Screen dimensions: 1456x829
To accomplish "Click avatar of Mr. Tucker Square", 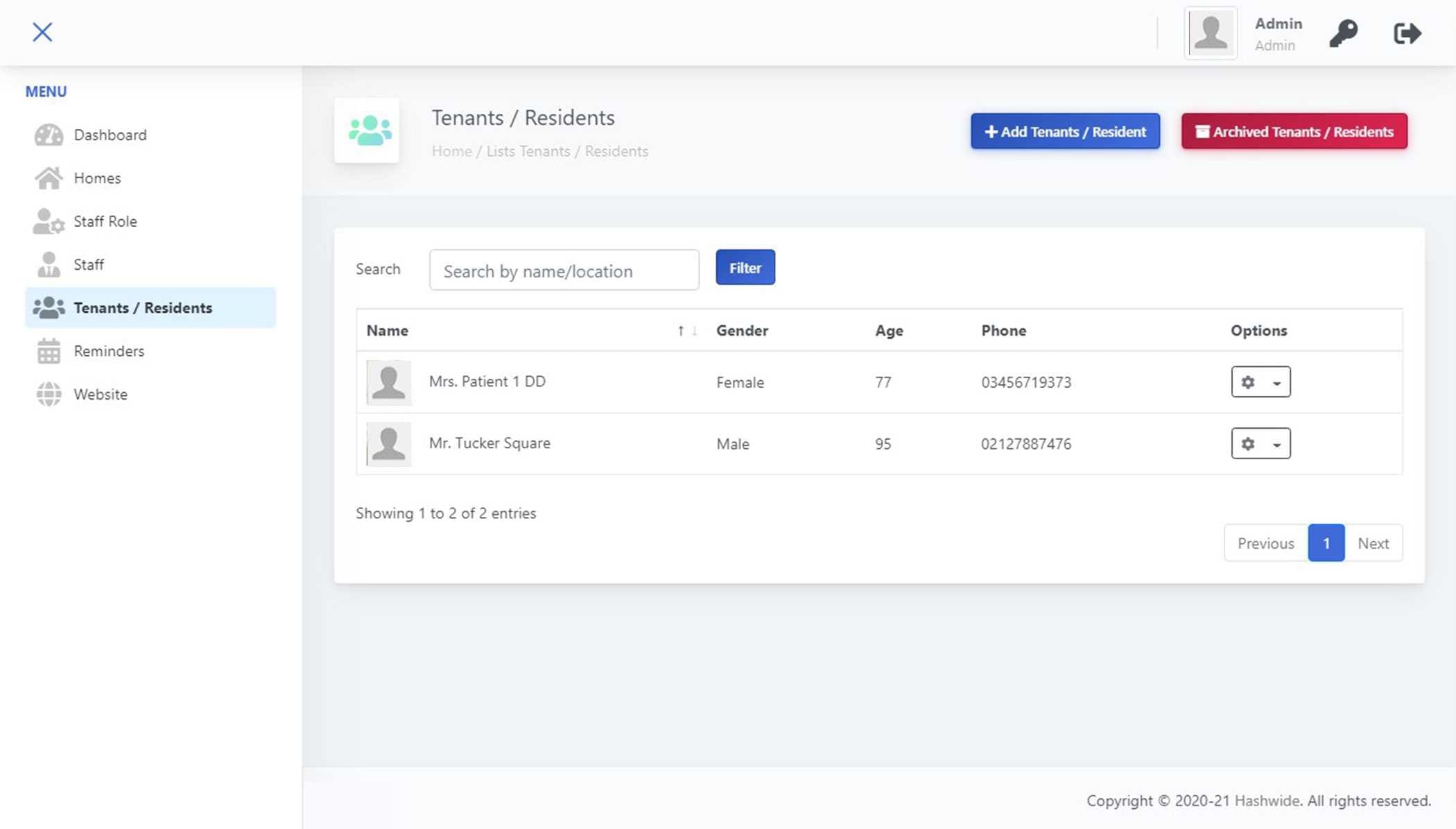I will click(388, 444).
